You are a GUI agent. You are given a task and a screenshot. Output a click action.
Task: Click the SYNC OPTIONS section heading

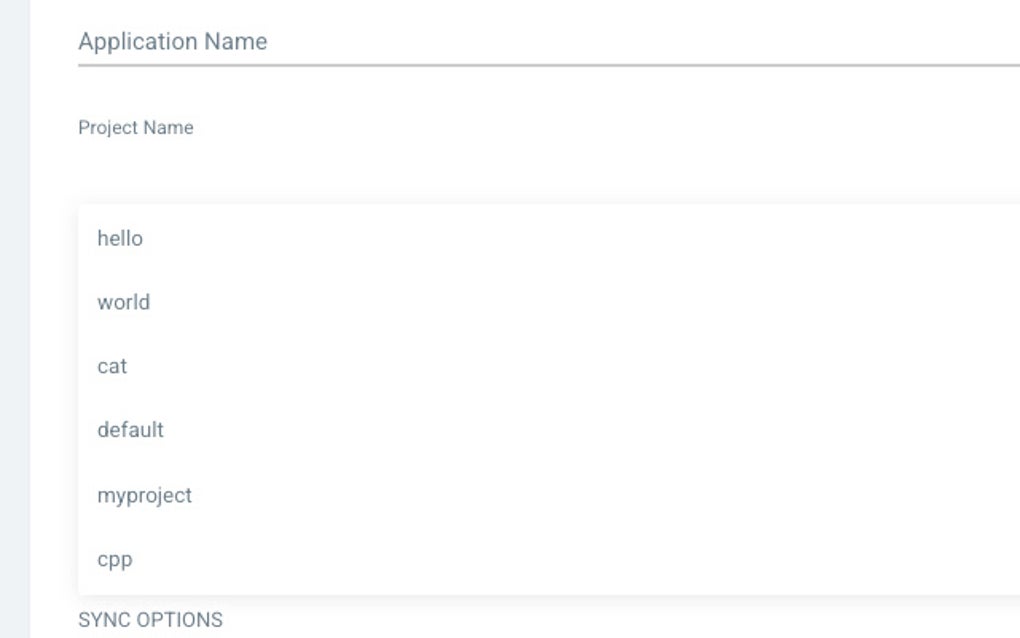coord(150,620)
